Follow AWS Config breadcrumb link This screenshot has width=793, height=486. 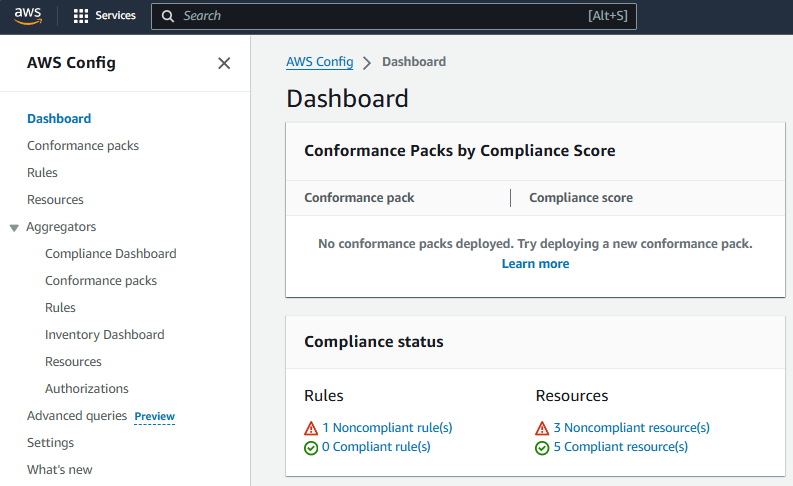(x=320, y=62)
